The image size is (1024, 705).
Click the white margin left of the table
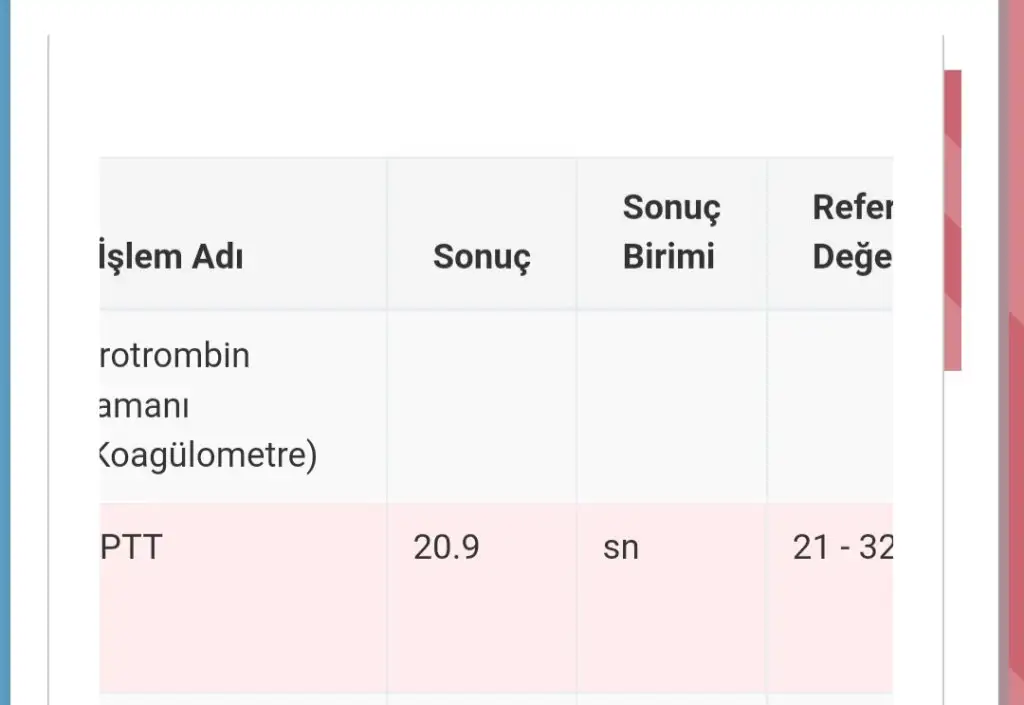tap(74, 400)
